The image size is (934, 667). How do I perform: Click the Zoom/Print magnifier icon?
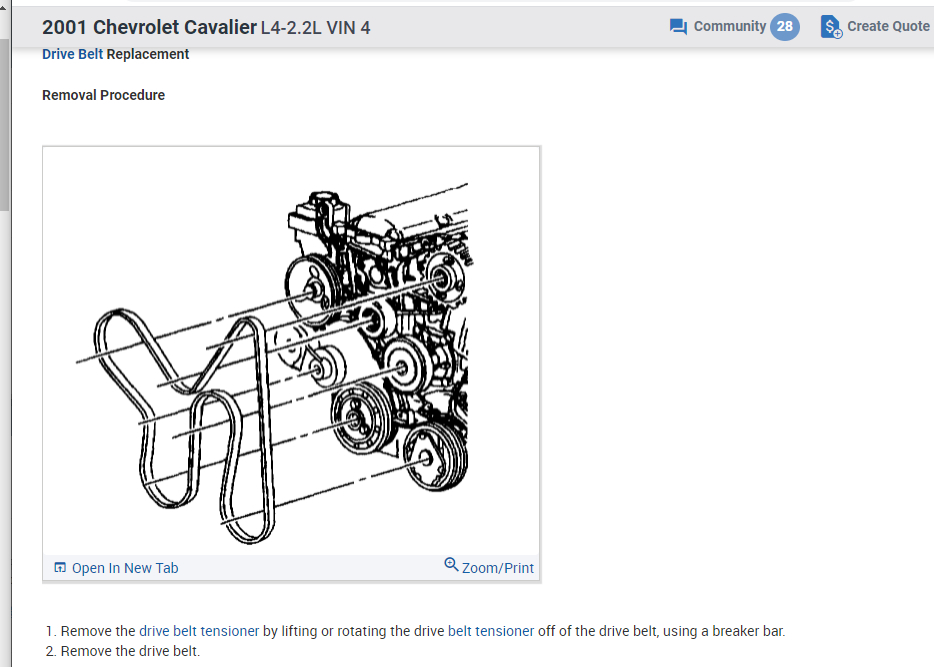pos(451,564)
